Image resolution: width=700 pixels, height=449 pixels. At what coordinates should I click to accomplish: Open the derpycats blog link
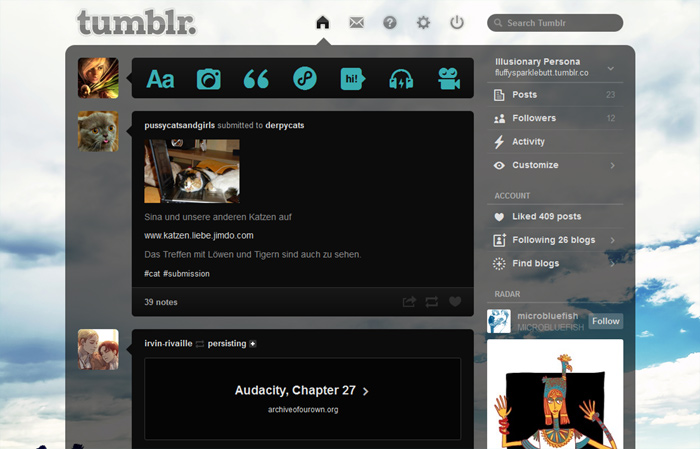coord(284,125)
